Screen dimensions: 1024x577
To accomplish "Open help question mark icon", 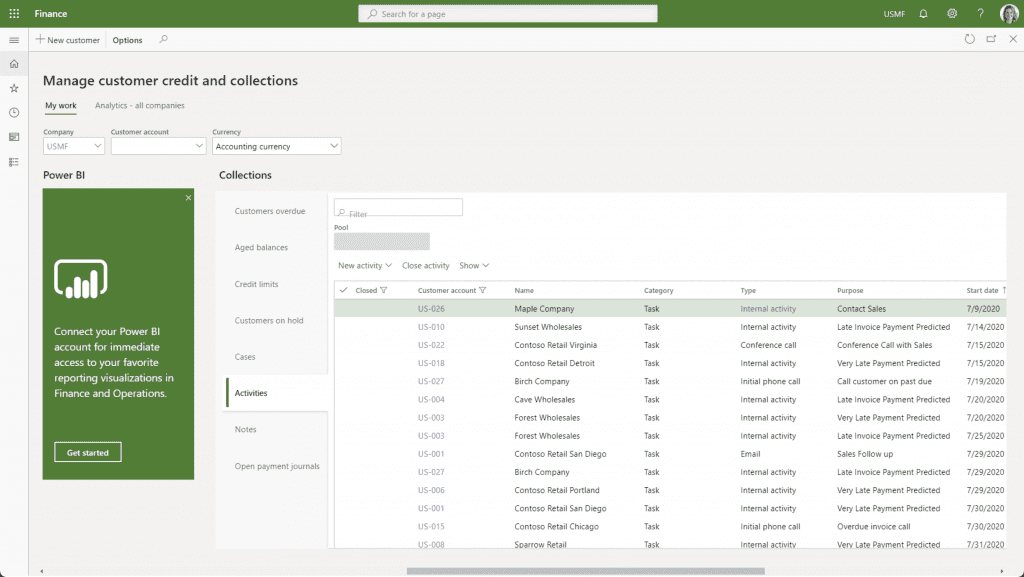I will tap(980, 13).
